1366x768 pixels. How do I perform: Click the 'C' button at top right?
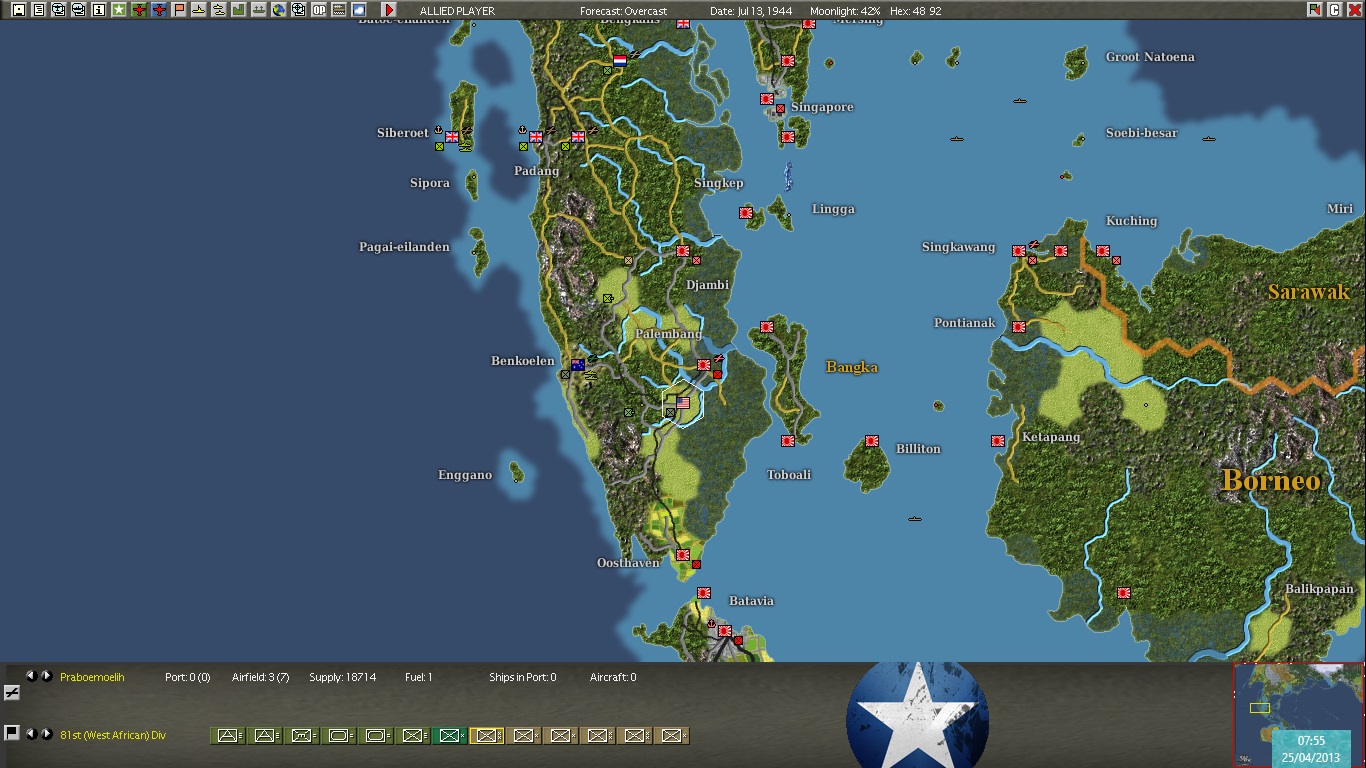(x=1334, y=10)
